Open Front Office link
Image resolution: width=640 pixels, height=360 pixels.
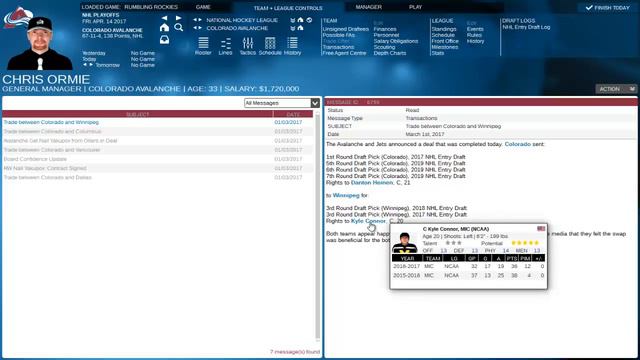tap(445, 41)
